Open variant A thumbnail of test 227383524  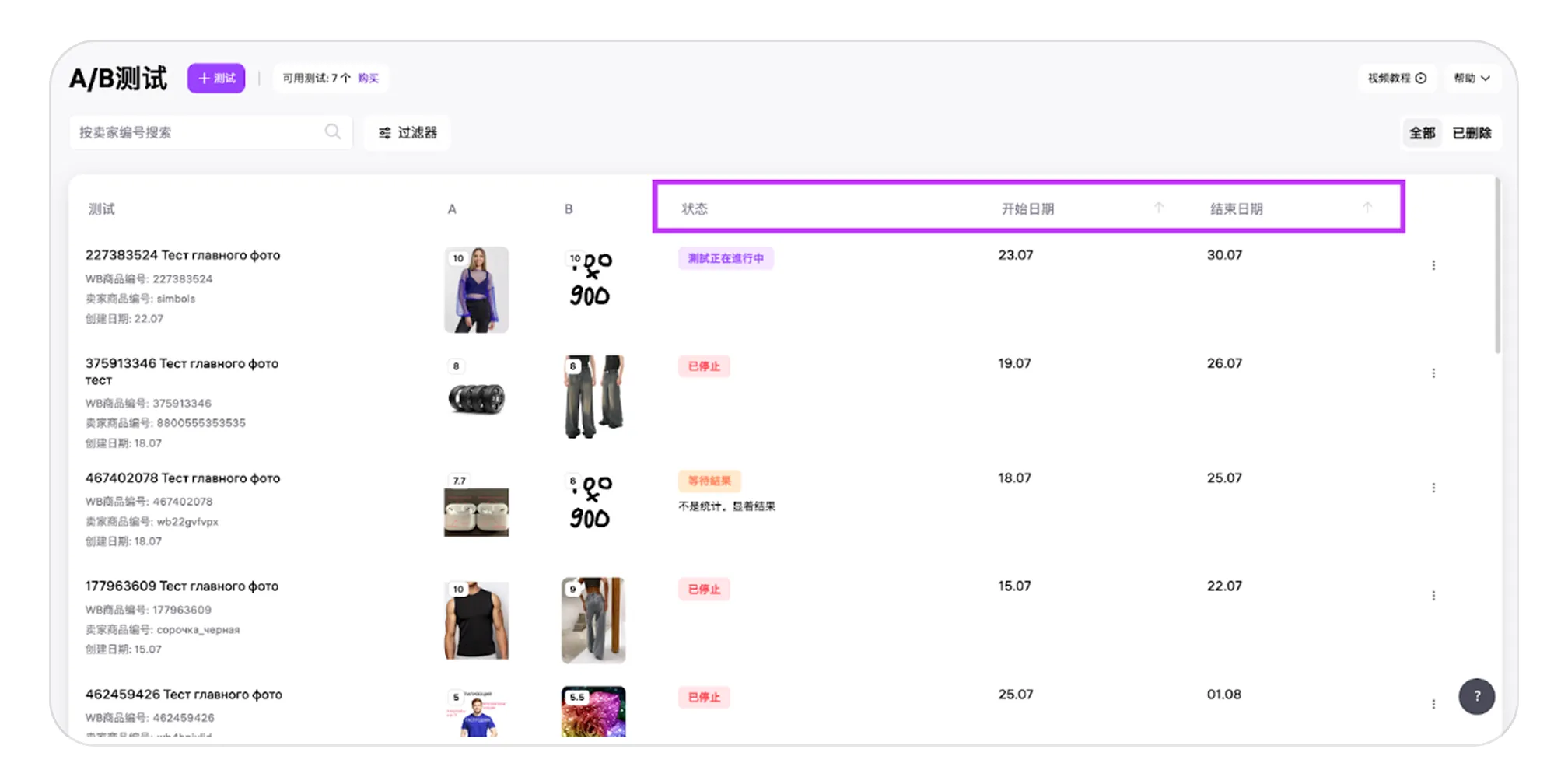476,290
